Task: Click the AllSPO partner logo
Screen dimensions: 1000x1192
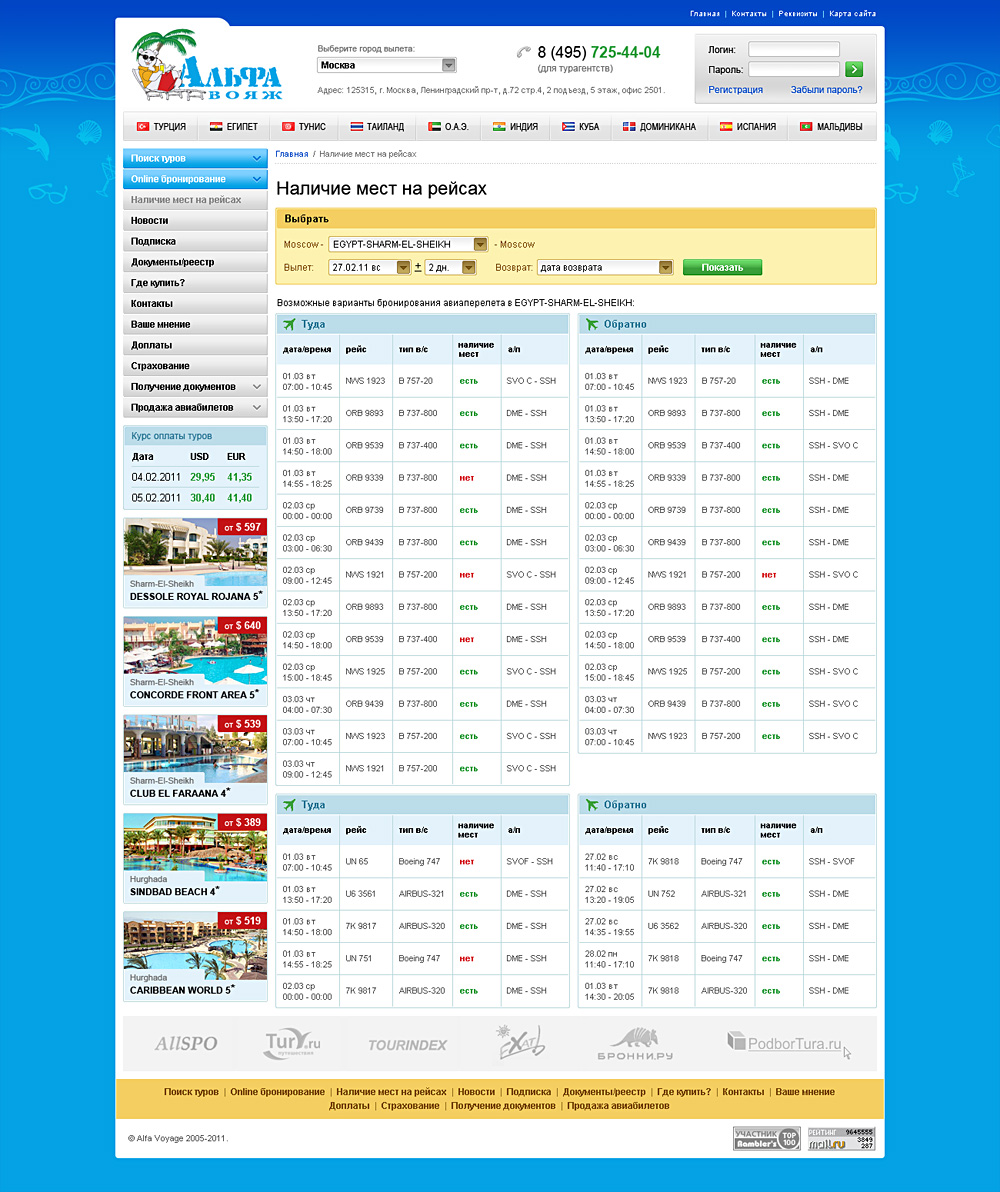Action: tap(185, 1044)
